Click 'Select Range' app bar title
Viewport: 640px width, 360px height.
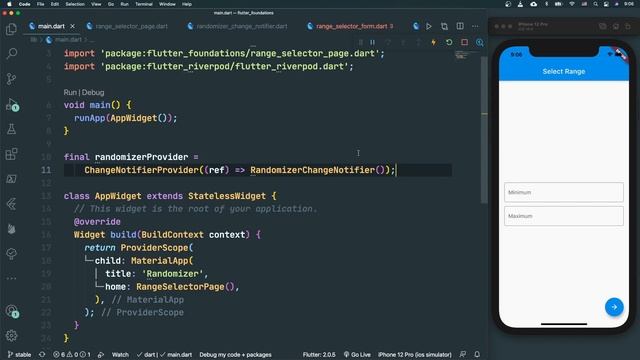pyautogui.click(x=564, y=71)
